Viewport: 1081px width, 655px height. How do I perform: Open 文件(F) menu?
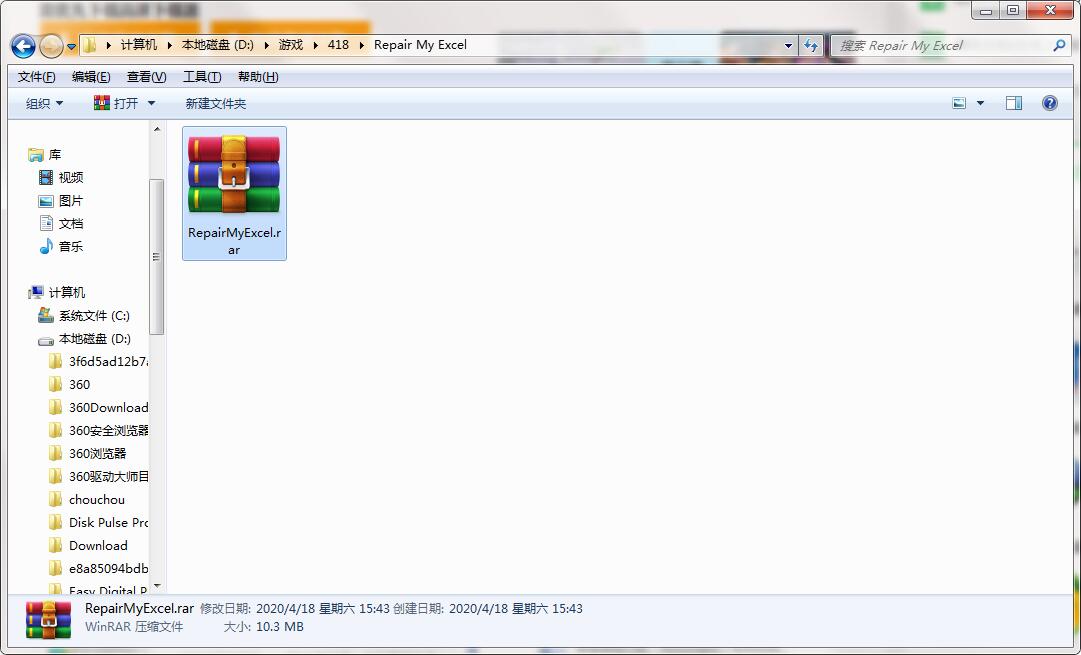[37, 77]
